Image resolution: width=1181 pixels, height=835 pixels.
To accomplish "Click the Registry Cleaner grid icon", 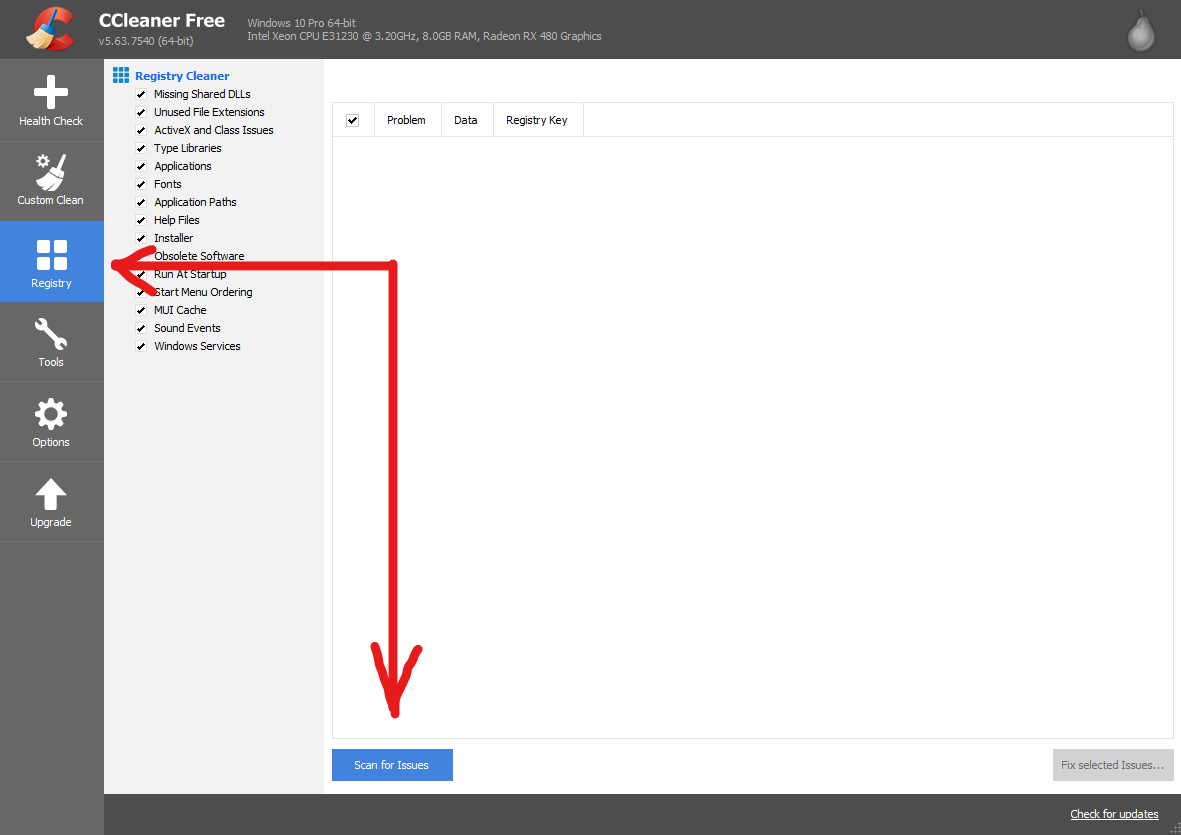I will [121, 76].
